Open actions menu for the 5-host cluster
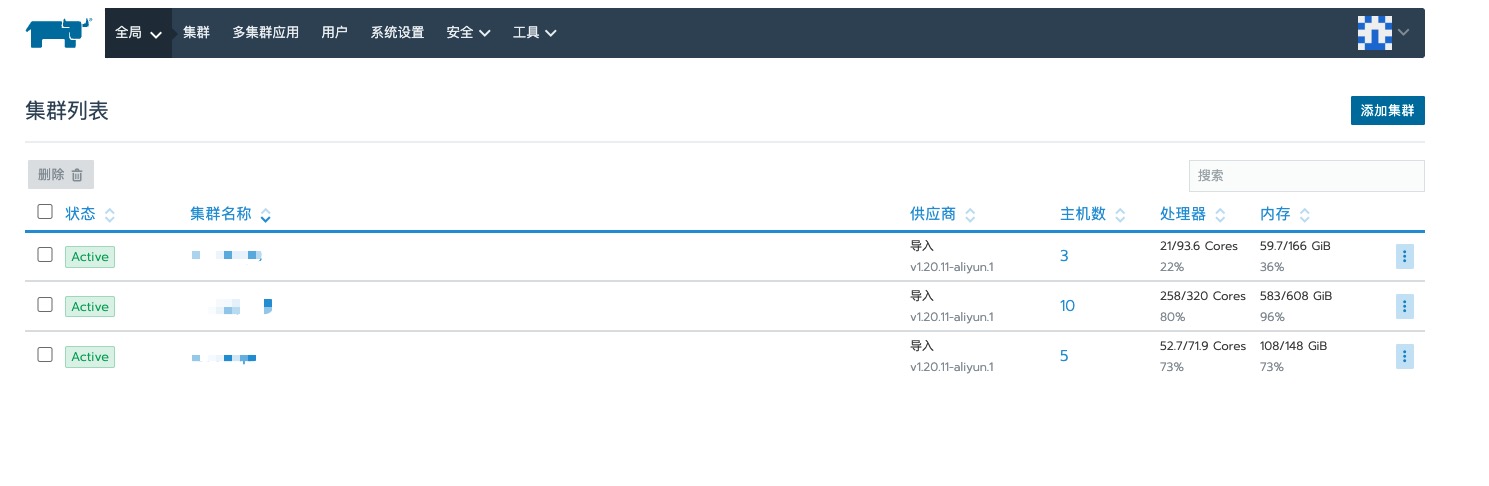The width and height of the screenshot is (1489, 486). tap(1404, 357)
